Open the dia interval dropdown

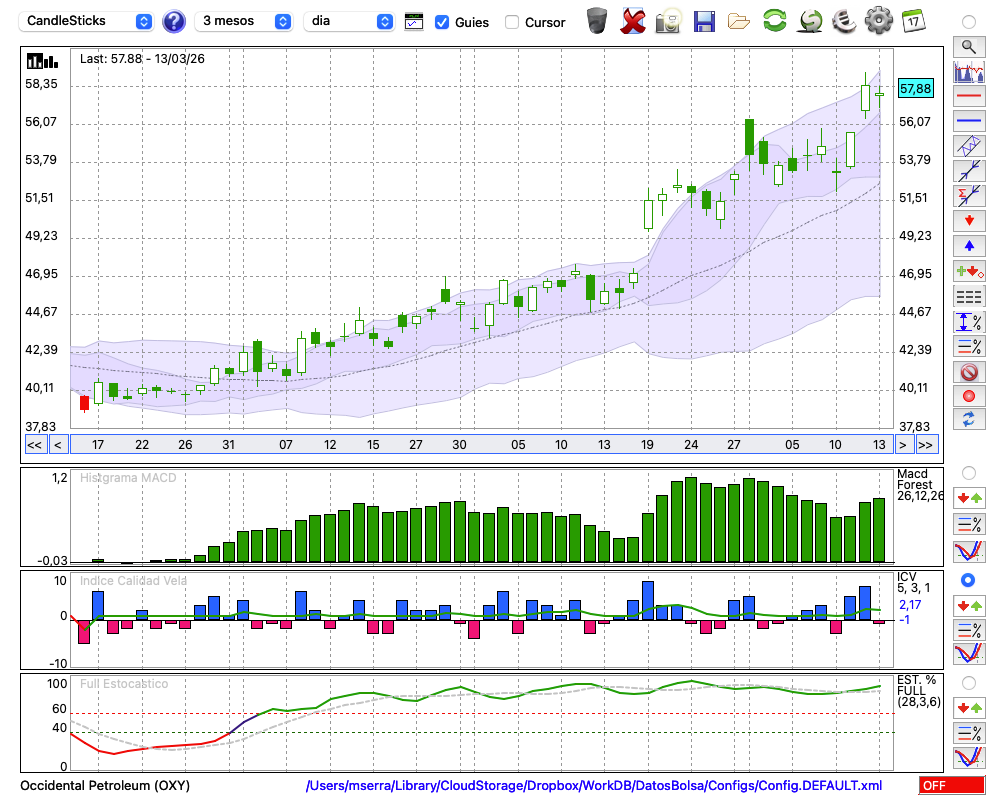[x=348, y=21]
